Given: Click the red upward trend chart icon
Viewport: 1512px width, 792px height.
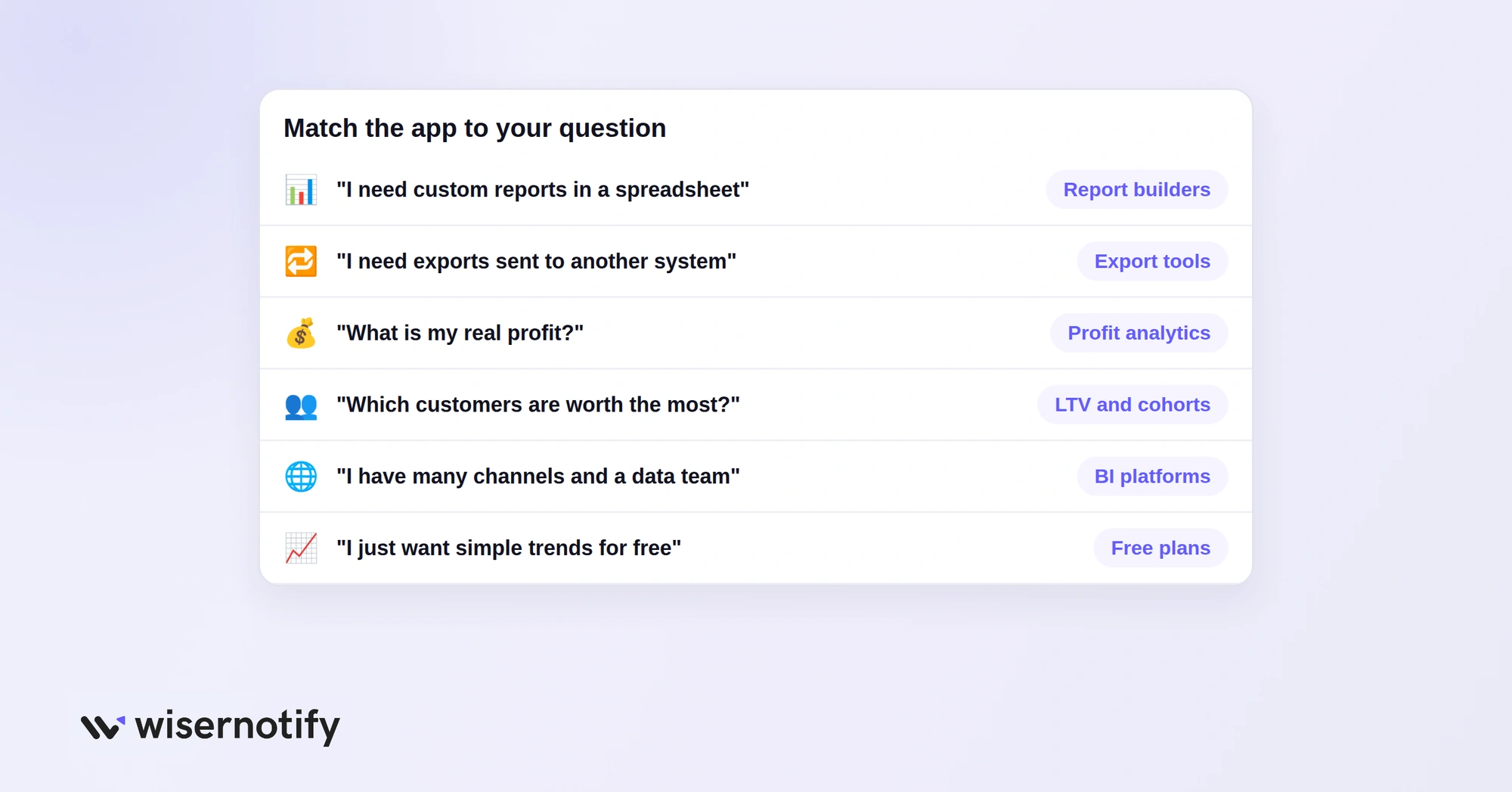Looking at the screenshot, I should [x=301, y=548].
